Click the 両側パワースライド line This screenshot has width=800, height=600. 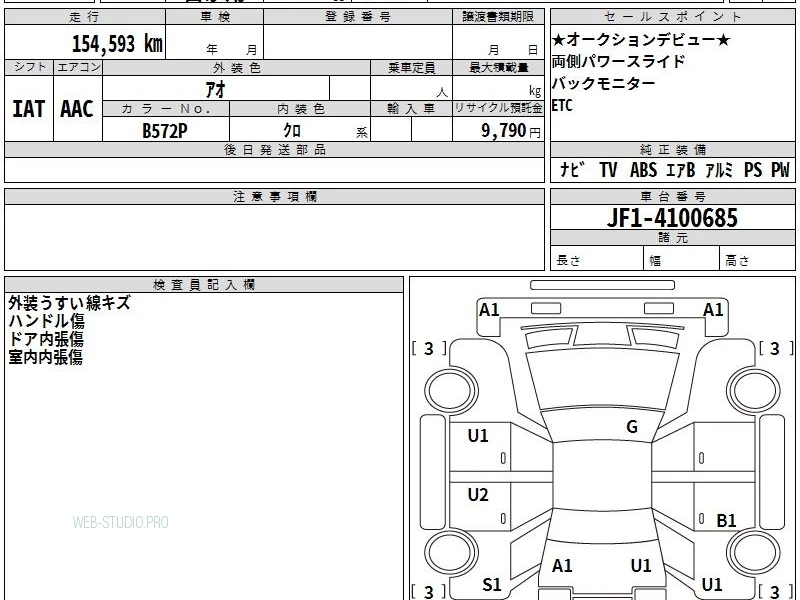(618, 62)
